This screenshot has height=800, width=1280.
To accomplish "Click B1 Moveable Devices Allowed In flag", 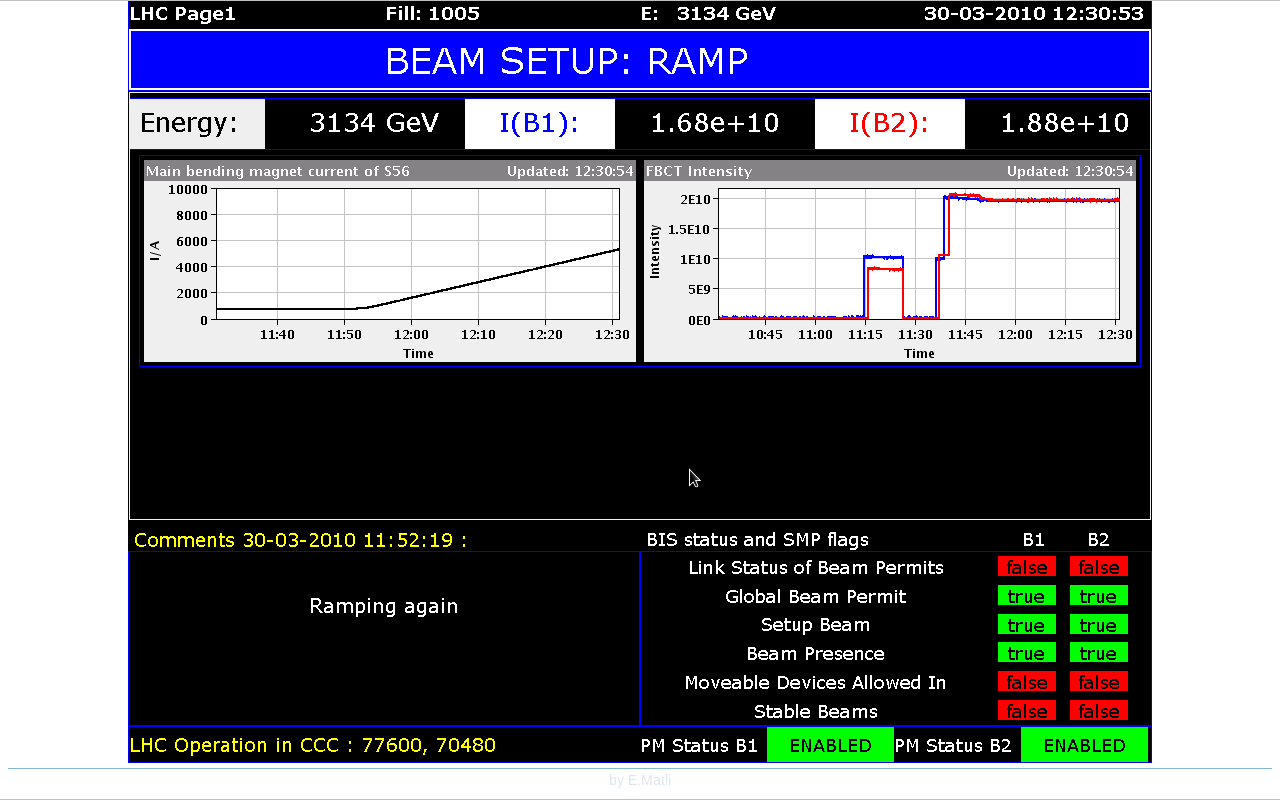I will (1026, 682).
